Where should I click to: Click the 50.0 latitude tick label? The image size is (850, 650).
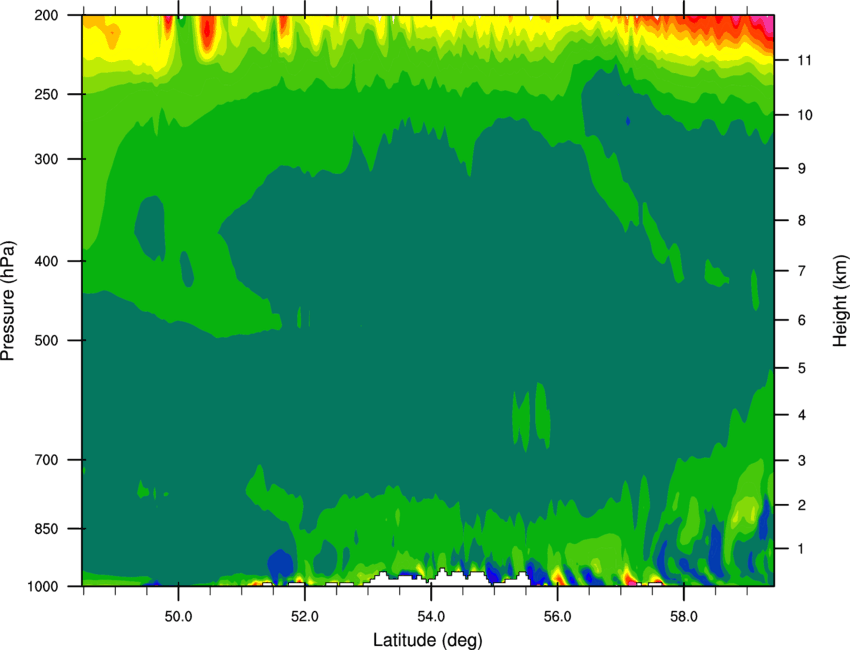[178, 617]
